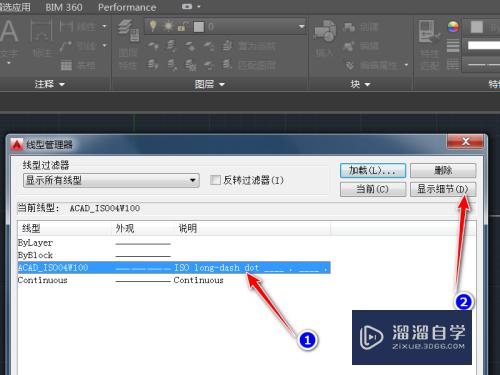The height and width of the screenshot is (375, 500).
Task: Expand the 块 panel
Action: pyautogui.click(x=360, y=84)
